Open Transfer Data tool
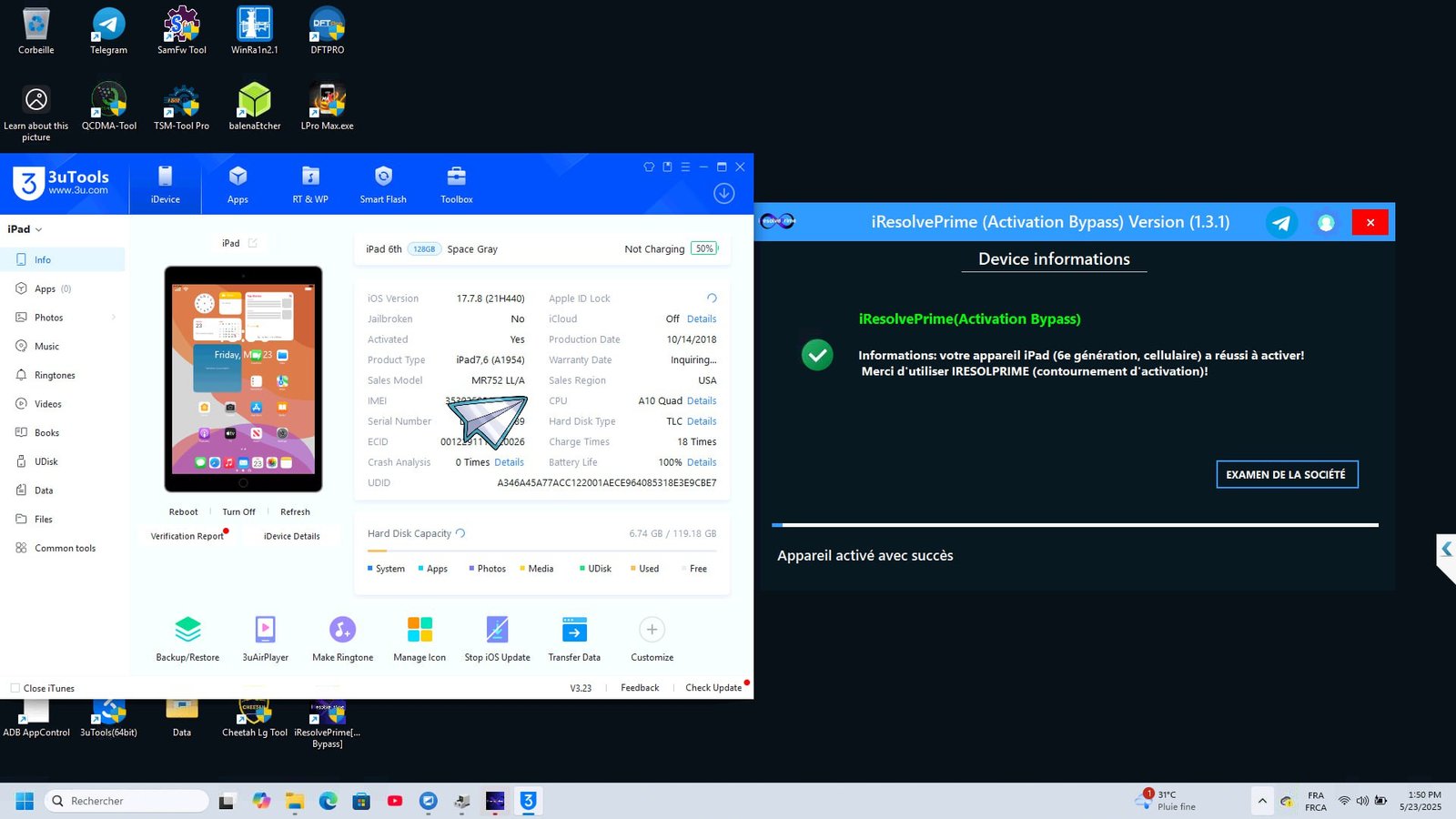This screenshot has width=1456, height=819. [574, 639]
